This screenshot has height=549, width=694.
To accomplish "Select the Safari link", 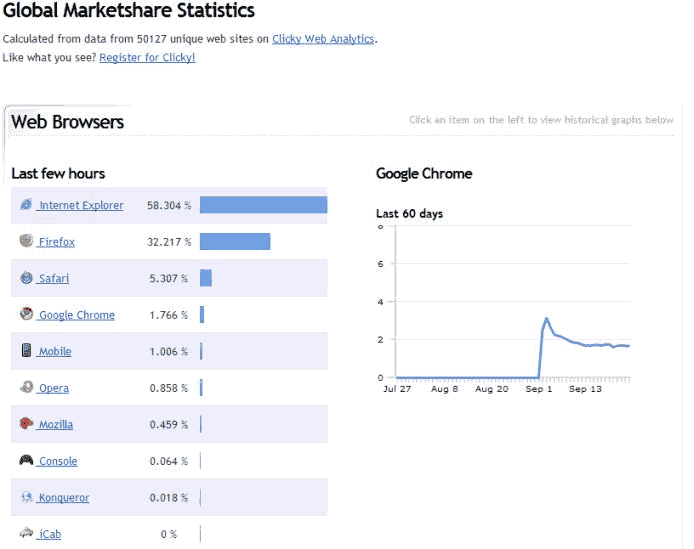I will (x=54, y=278).
